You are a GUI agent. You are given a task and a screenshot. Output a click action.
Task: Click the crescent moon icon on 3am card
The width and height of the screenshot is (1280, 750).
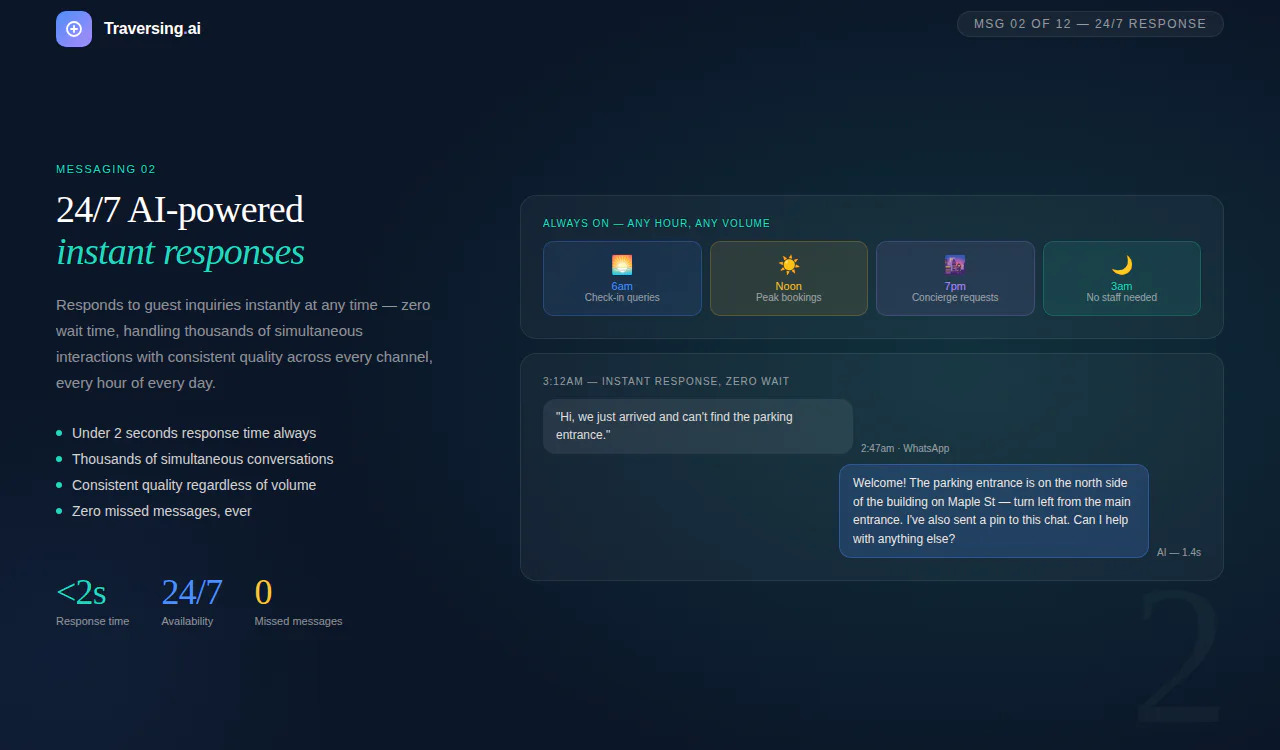tap(1122, 265)
